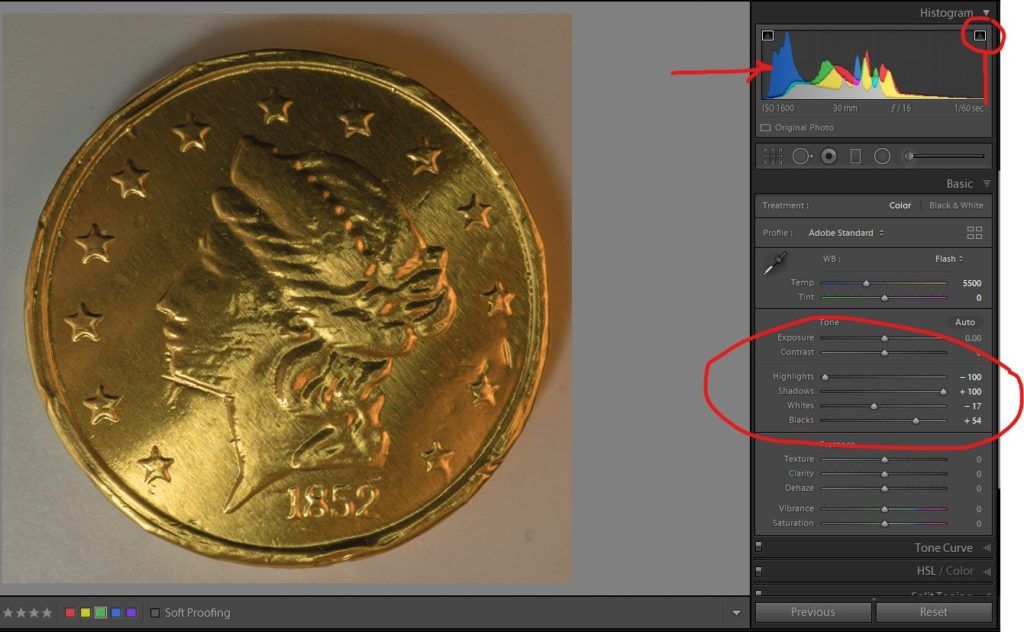This screenshot has width=1024, height=632.
Task: Open the WB preset dropdown showing Flash
Action: (x=948, y=259)
